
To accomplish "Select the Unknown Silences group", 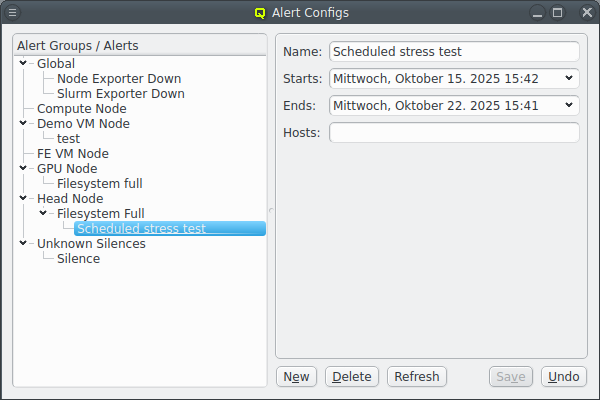I will pyautogui.click(x=91, y=243).
